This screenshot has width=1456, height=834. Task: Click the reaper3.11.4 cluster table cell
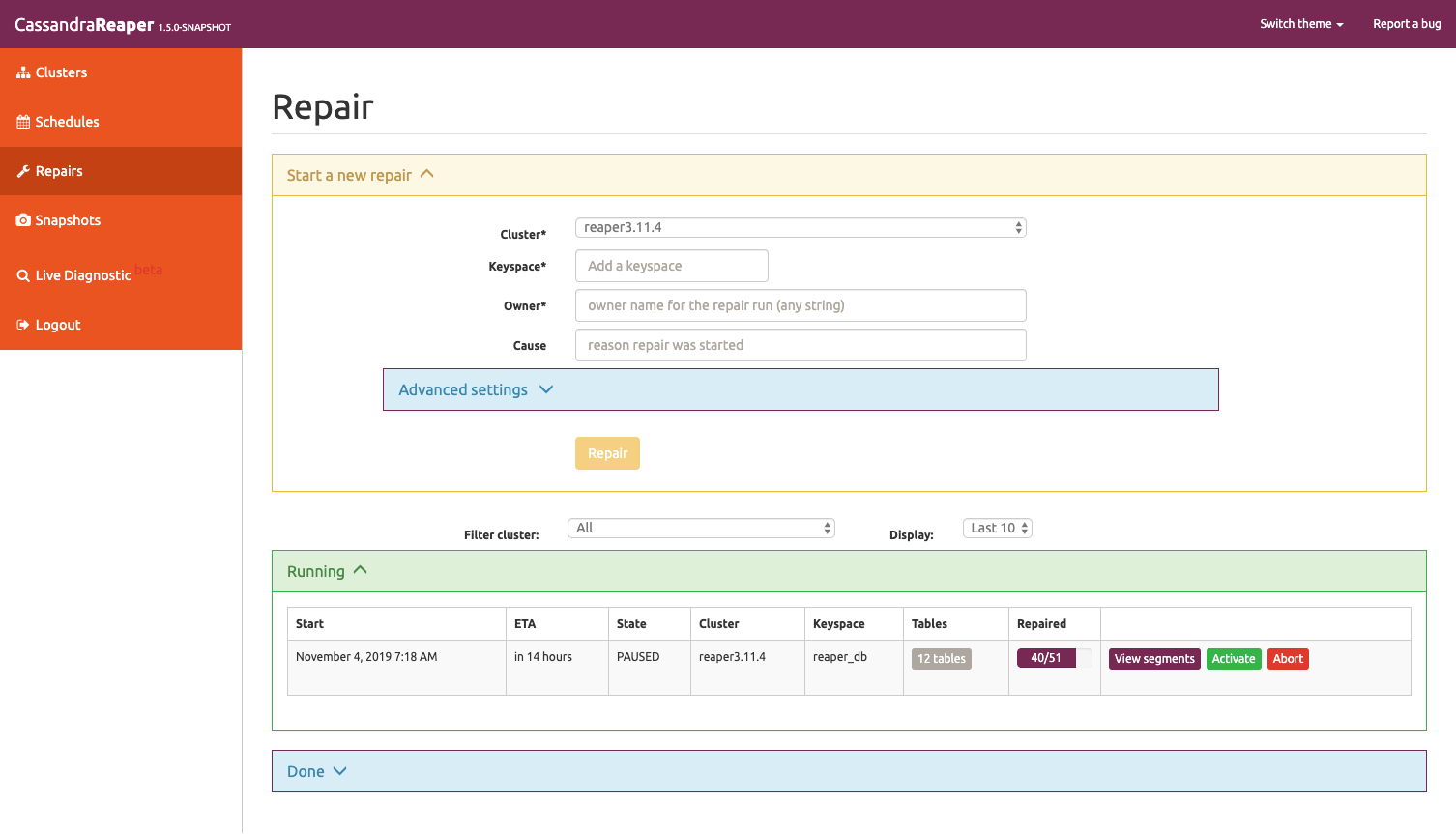(x=747, y=668)
